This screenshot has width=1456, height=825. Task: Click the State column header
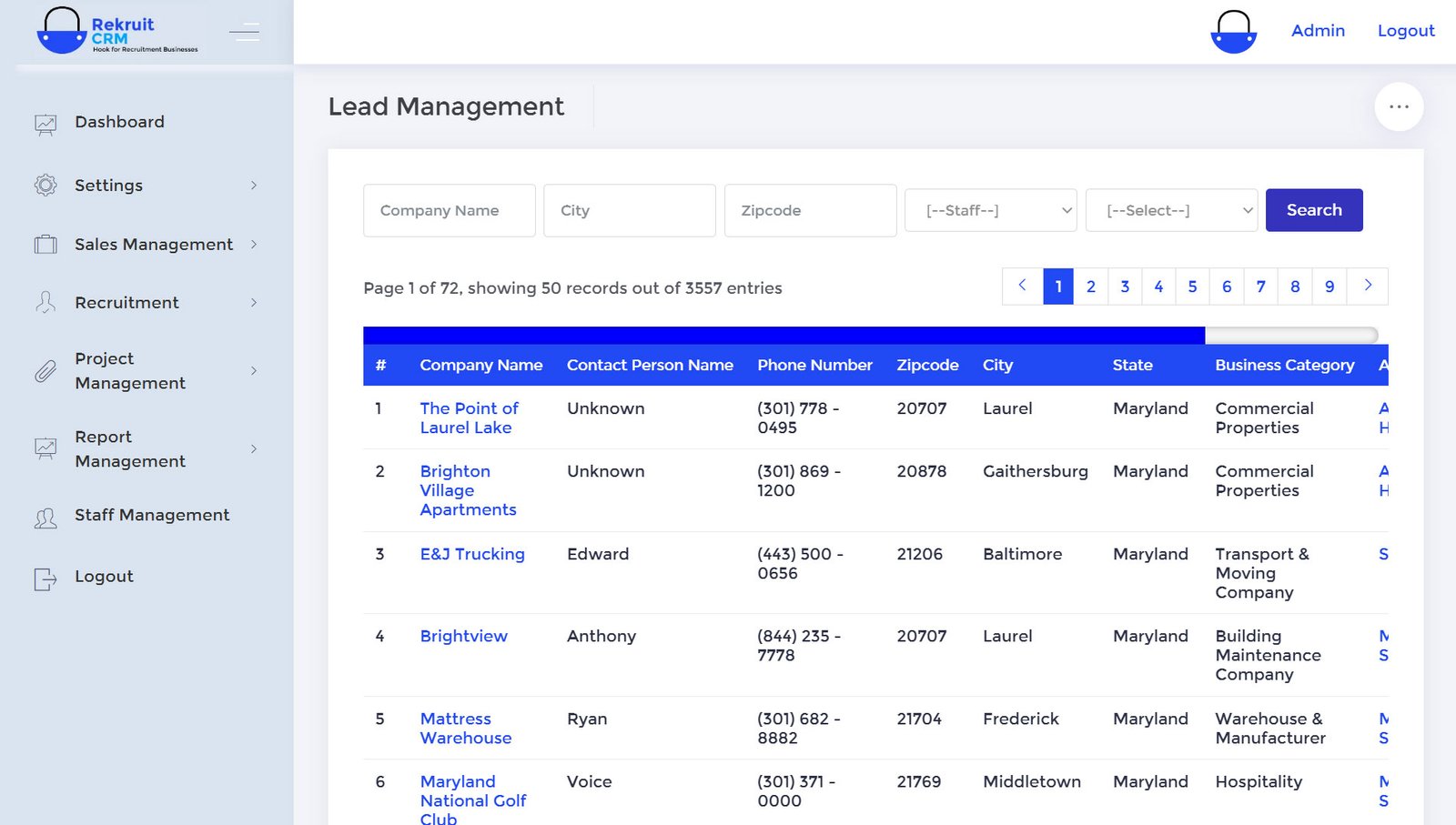click(x=1132, y=365)
